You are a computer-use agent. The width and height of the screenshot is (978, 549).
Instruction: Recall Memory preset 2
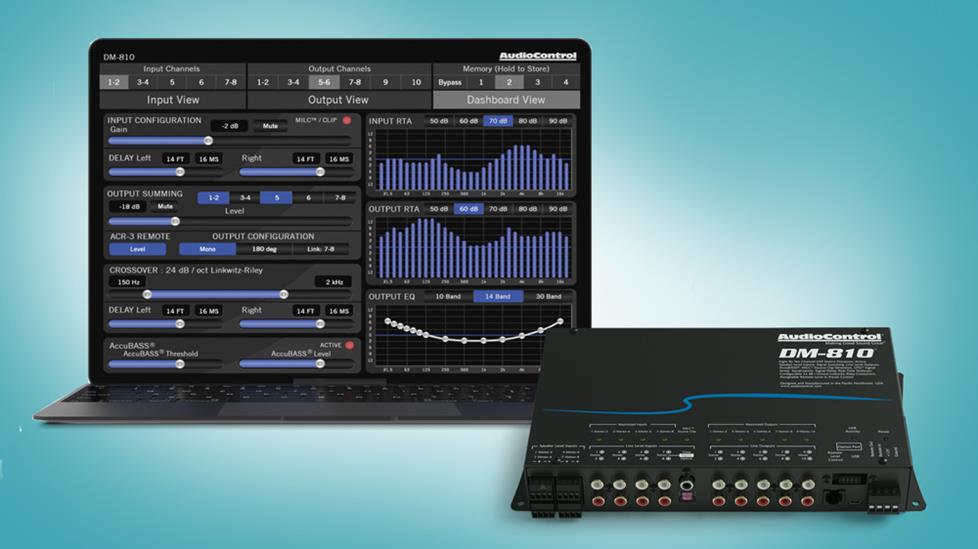pyautogui.click(x=509, y=82)
